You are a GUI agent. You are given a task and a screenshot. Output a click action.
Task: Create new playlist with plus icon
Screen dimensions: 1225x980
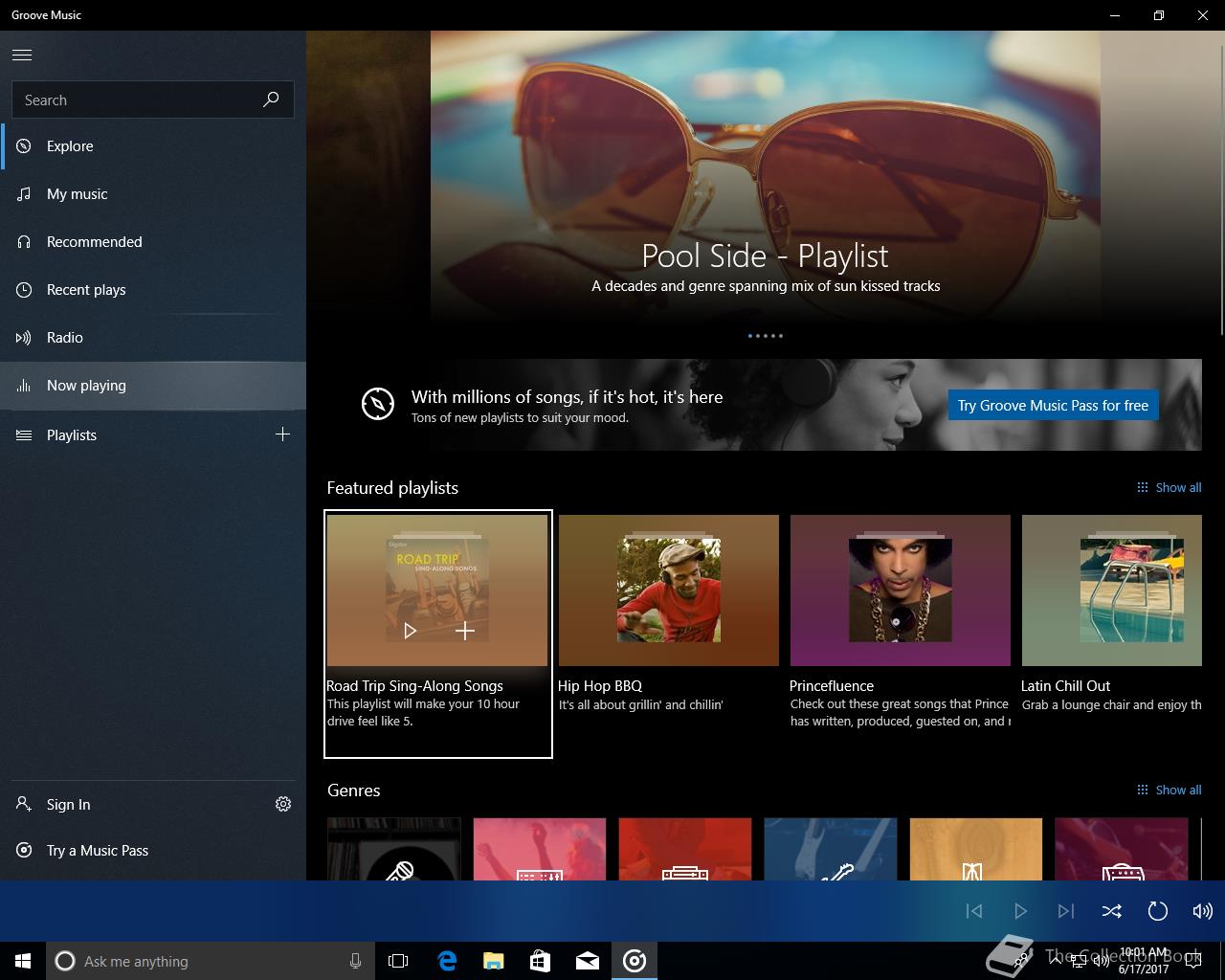click(x=282, y=434)
